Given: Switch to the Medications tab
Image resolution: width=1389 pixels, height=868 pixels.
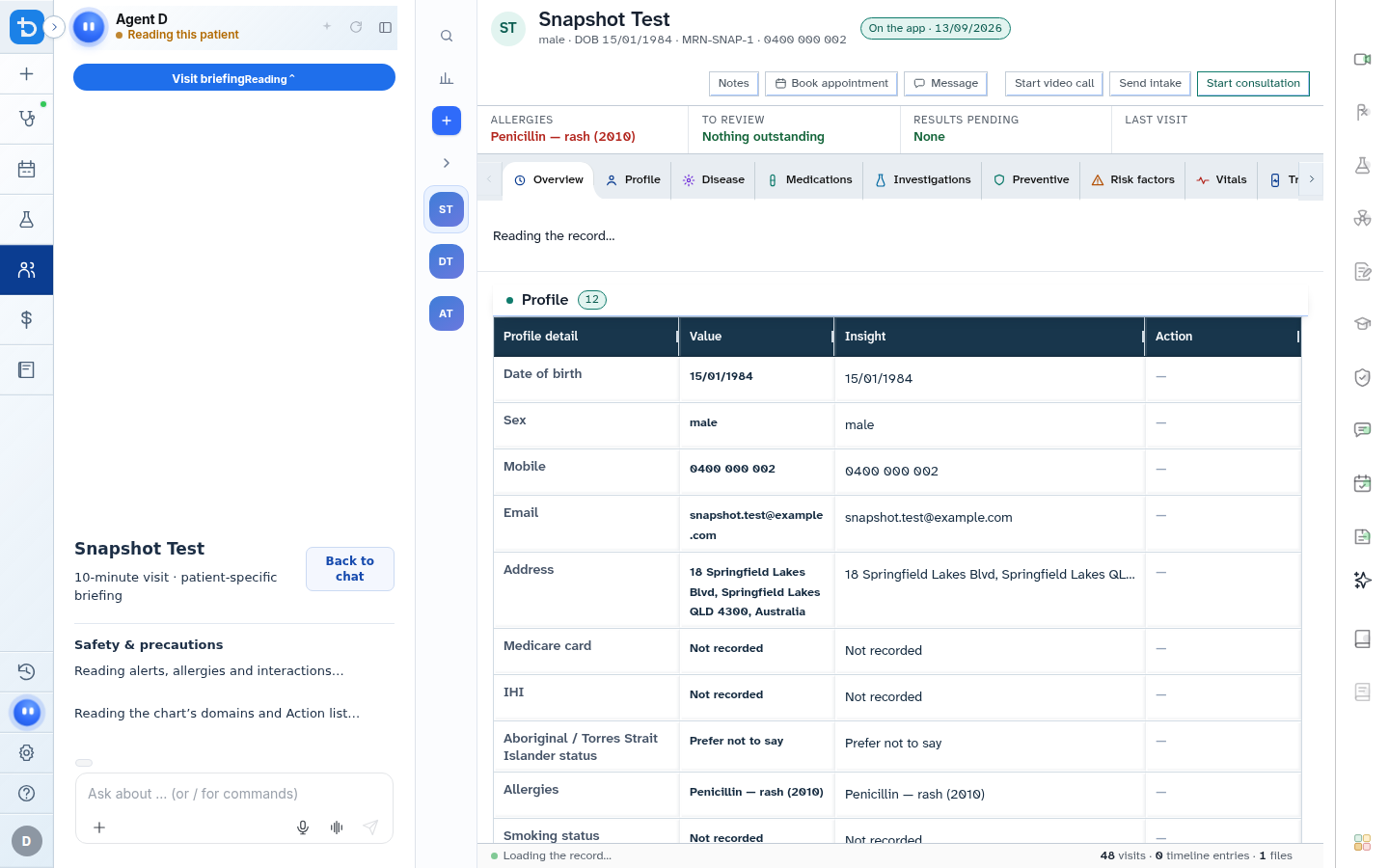Looking at the screenshot, I should (810, 180).
